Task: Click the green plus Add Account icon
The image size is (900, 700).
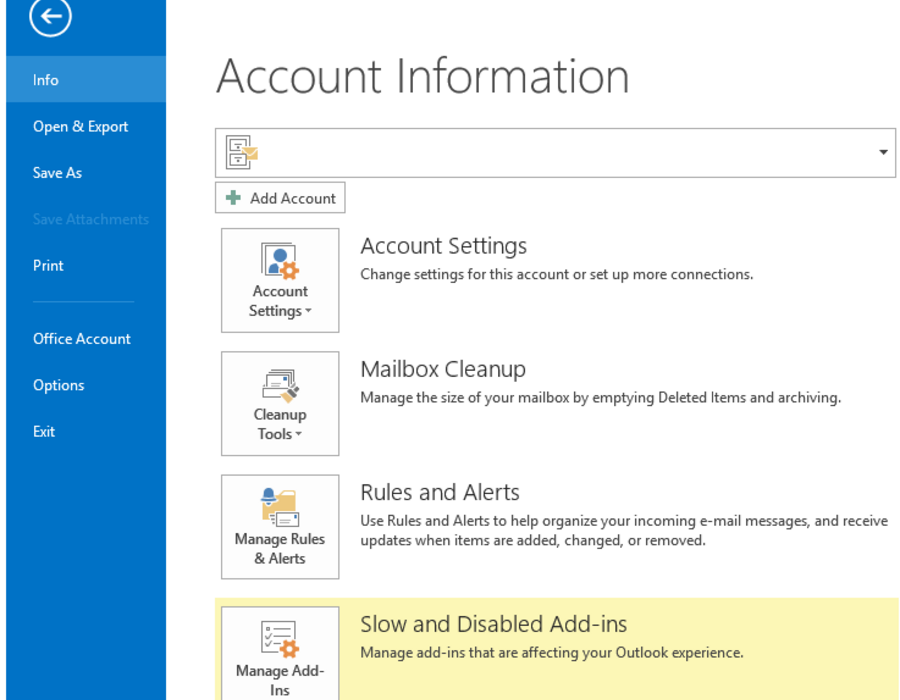Action: (x=233, y=198)
